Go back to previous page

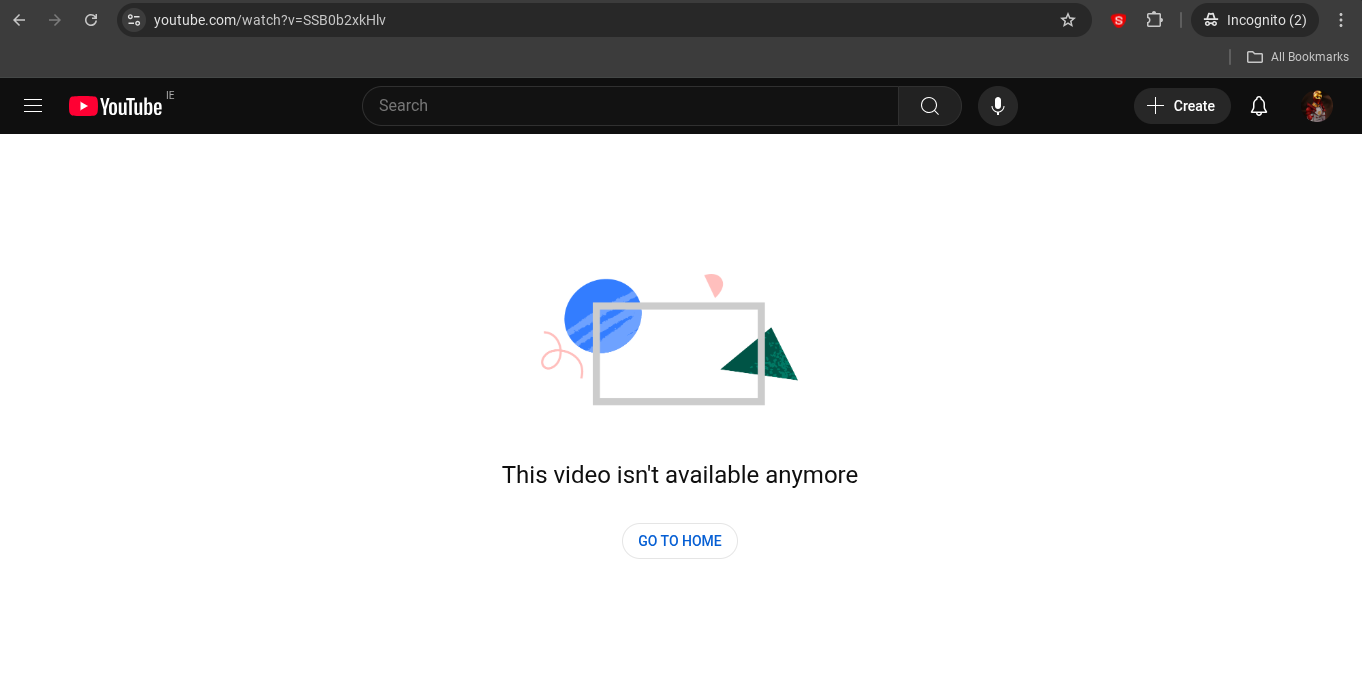click(x=19, y=20)
